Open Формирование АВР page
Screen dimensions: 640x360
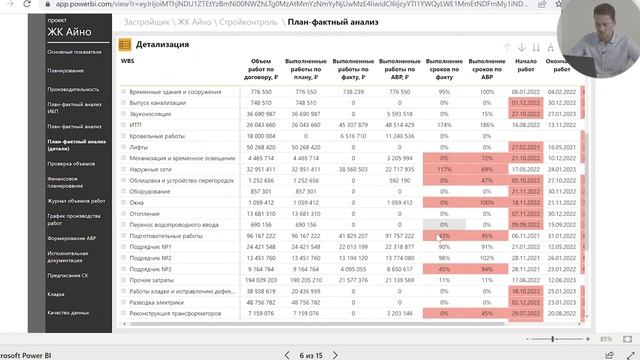point(71,238)
